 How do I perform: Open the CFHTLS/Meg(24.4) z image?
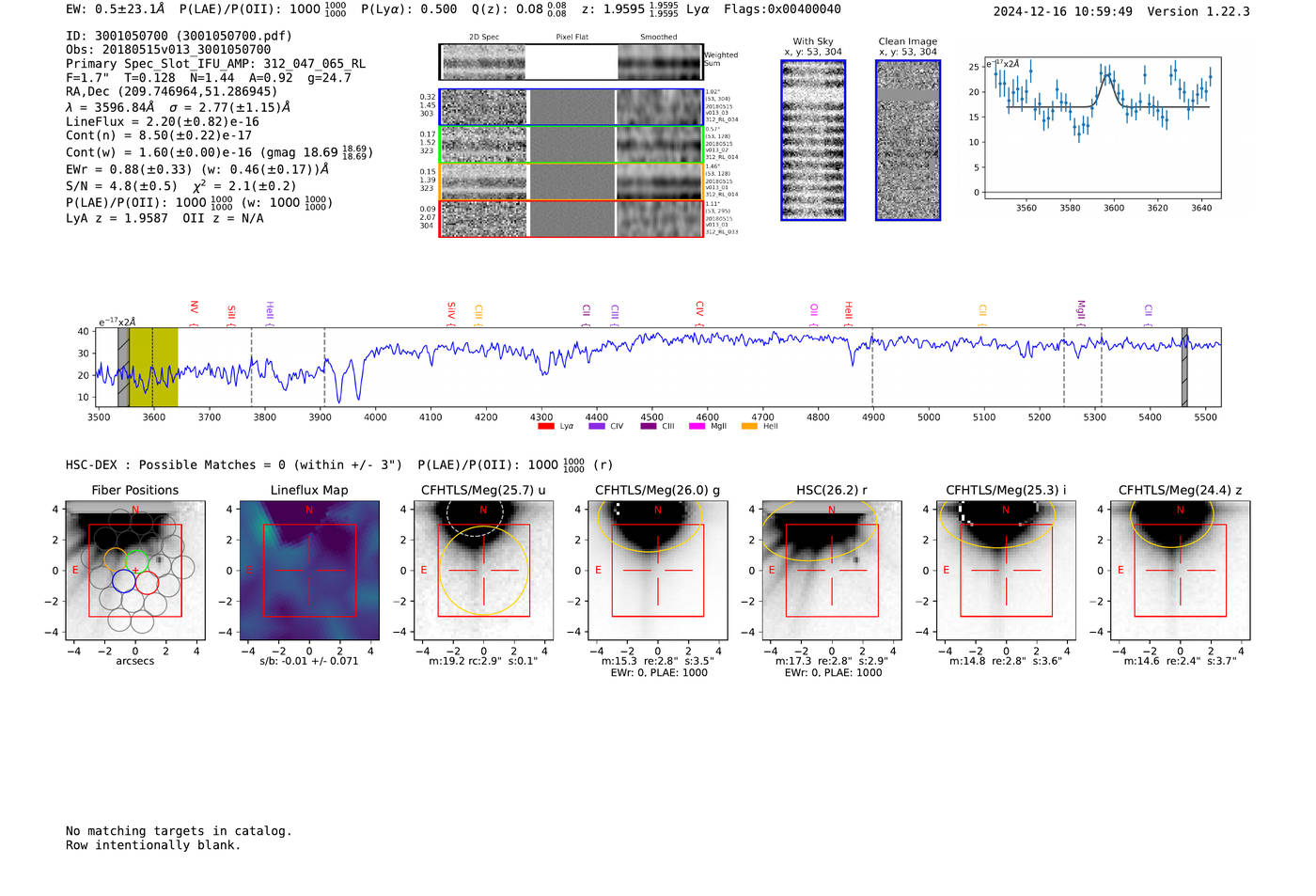1180,571
